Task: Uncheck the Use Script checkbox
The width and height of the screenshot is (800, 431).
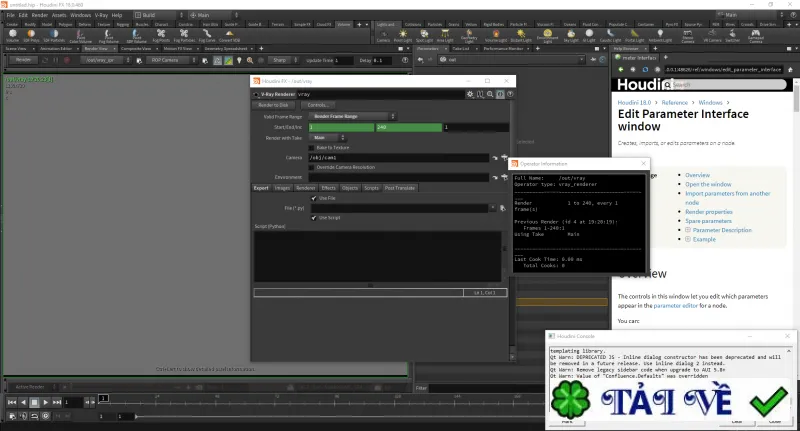Action: pyautogui.click(x=314, y=218)
